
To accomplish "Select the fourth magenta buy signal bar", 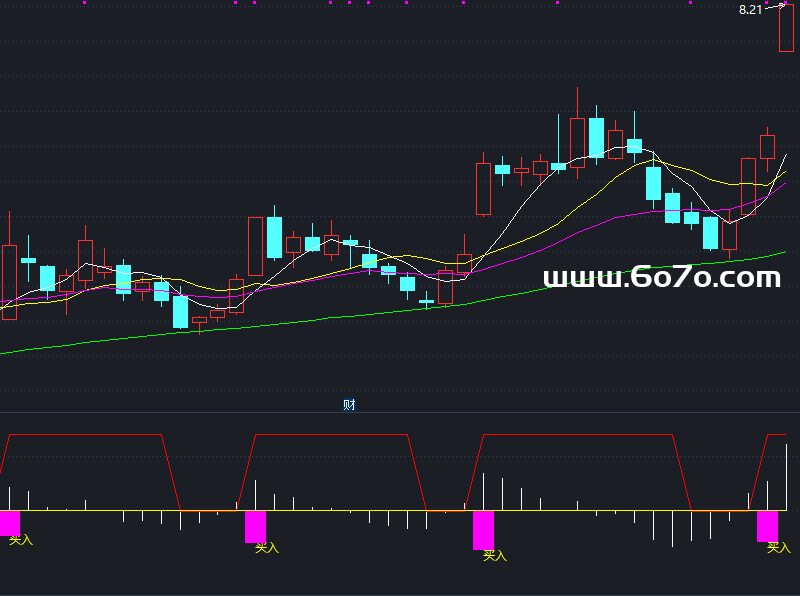I will point(767,526).
